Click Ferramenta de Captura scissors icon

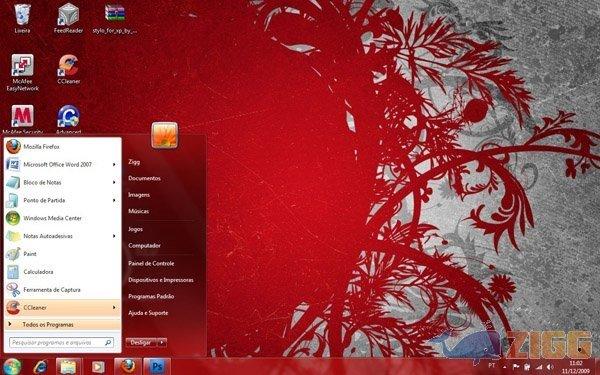(13, 290)
